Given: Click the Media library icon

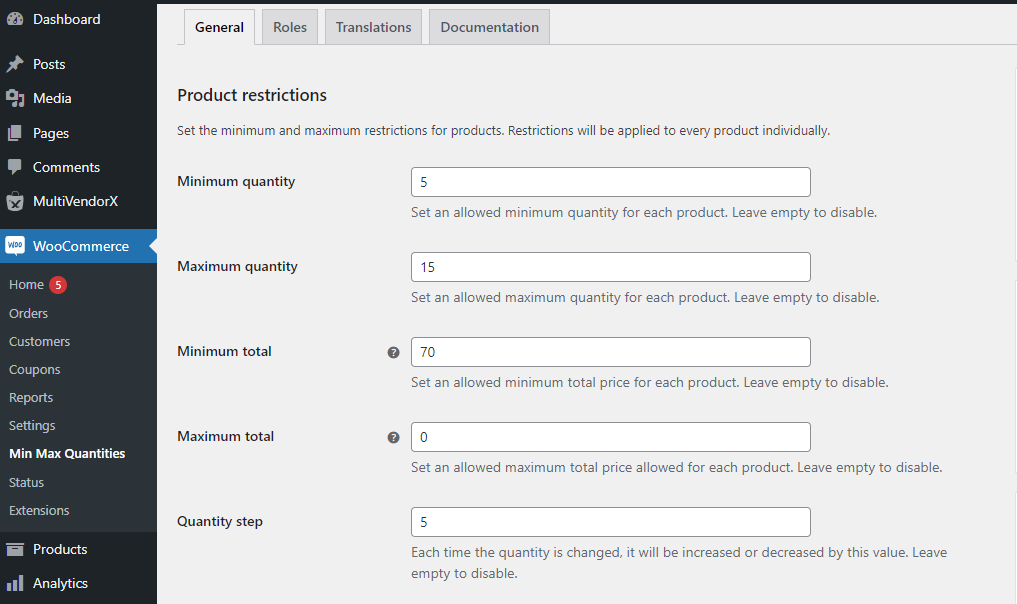Looking at the screenshot, I should coord(15,98).
